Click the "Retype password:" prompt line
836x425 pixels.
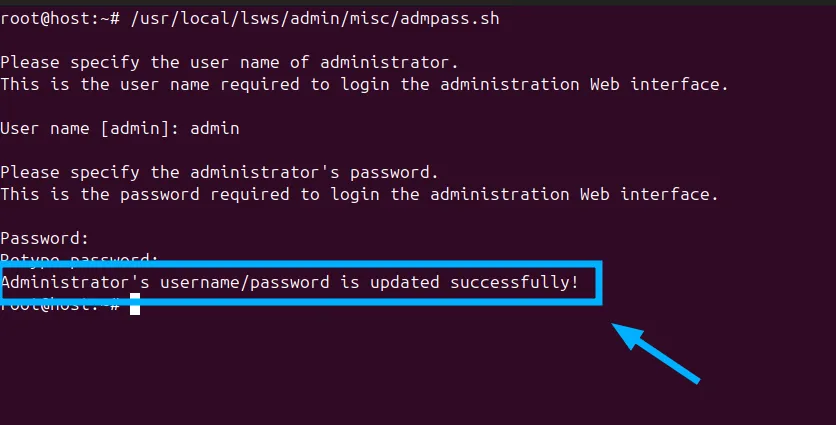pos(80,261)
